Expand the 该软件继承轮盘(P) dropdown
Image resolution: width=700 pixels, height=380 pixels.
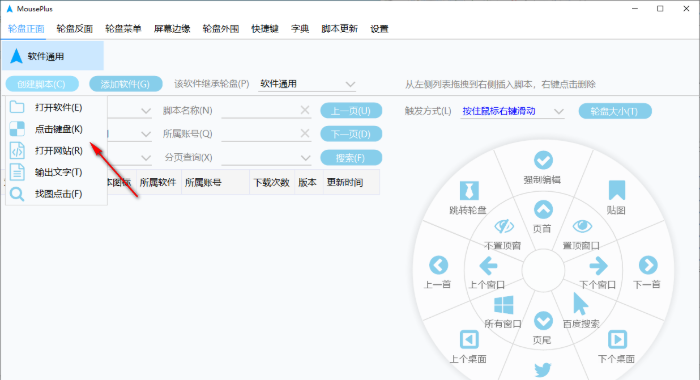point(350,84)
